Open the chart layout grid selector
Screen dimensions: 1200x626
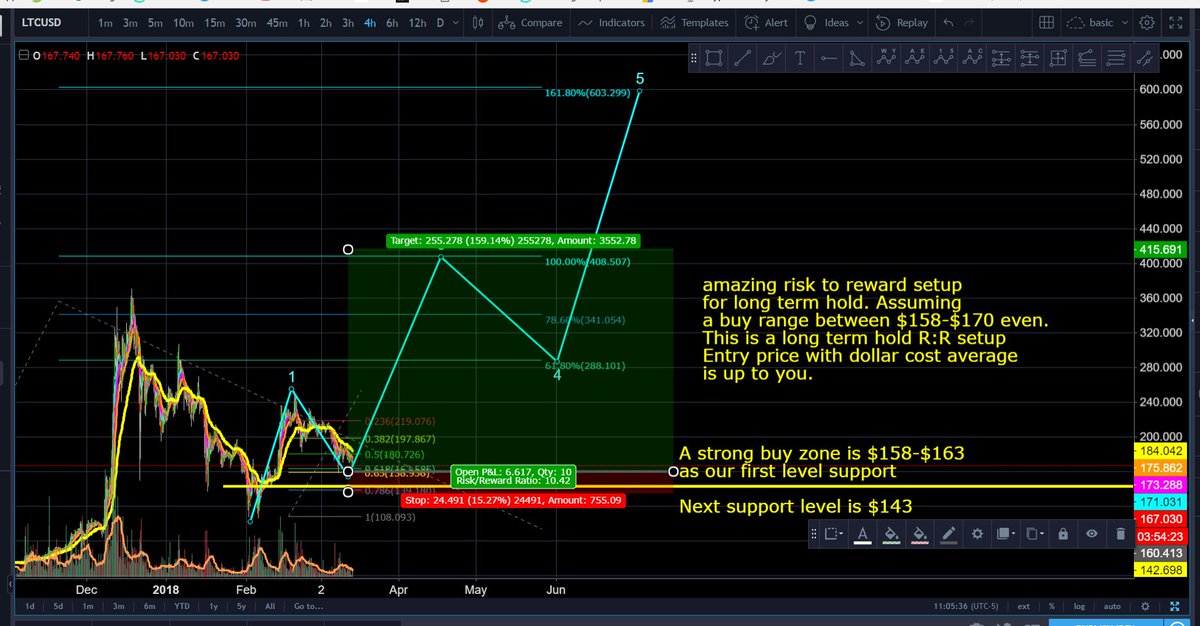pyautogui.click(x=1046, y=22)
